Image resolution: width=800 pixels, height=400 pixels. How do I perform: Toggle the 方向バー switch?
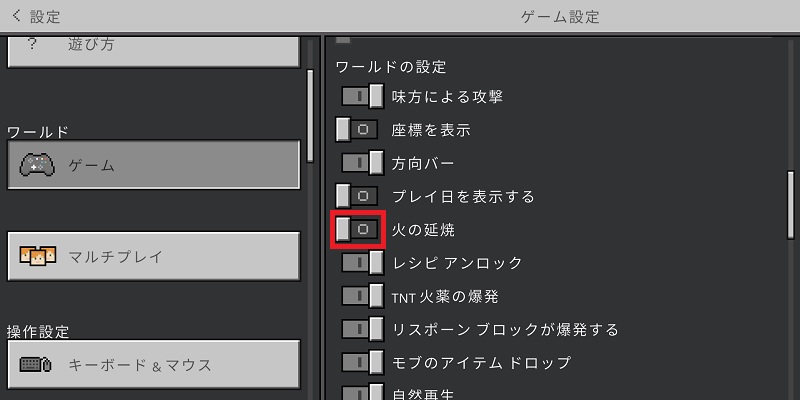click(362, 163)
